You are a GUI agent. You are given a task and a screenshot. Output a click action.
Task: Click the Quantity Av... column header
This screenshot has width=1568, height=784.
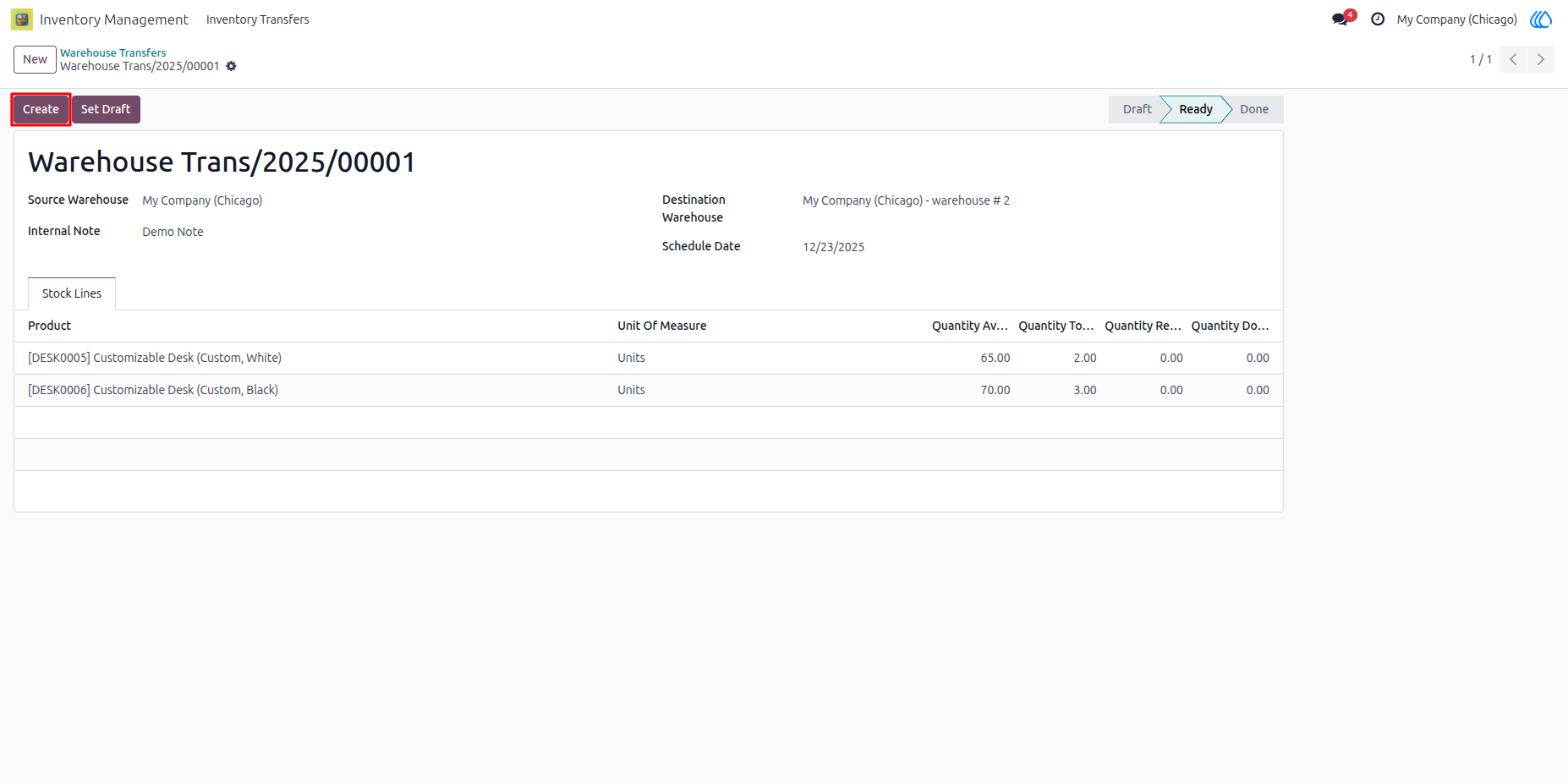coord(970,326)
